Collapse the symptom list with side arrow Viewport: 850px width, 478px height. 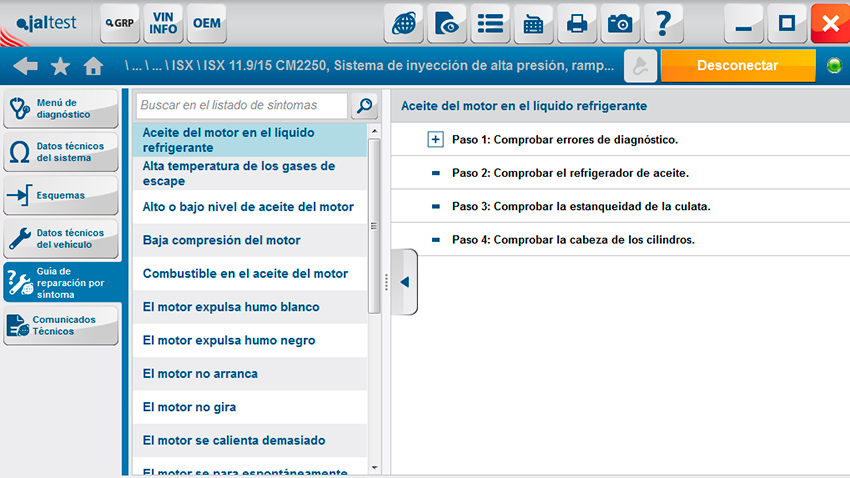404,282
